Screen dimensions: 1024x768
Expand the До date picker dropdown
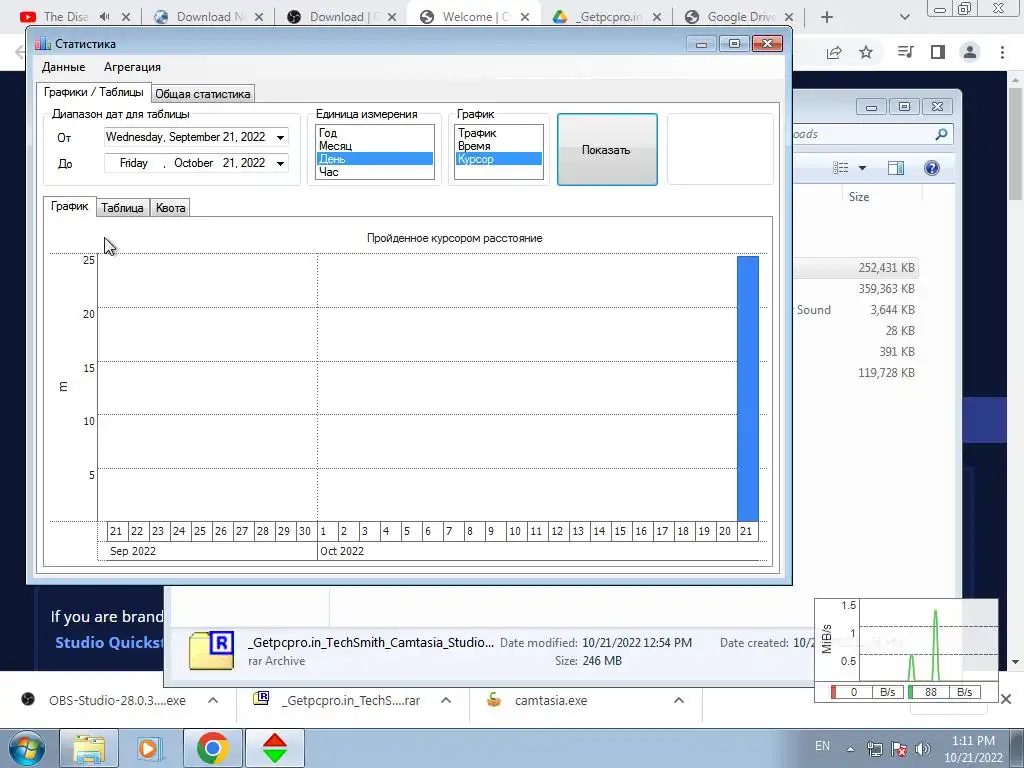[x=280, y=163]
